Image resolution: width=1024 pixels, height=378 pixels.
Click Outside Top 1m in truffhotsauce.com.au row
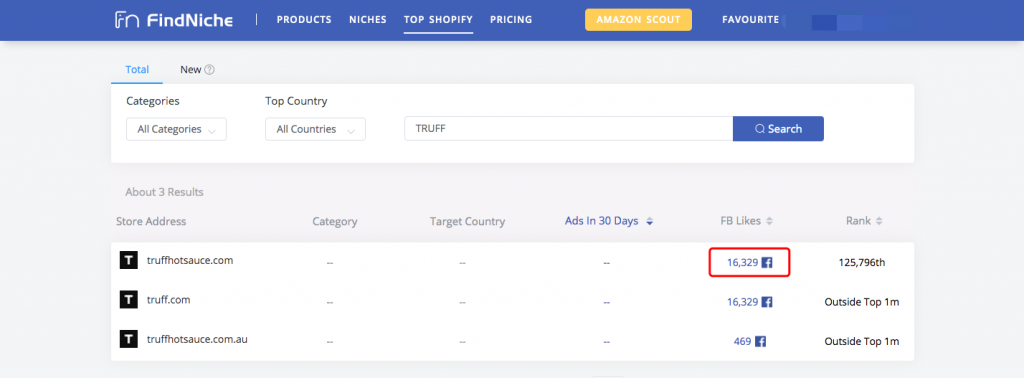point(862,341)
